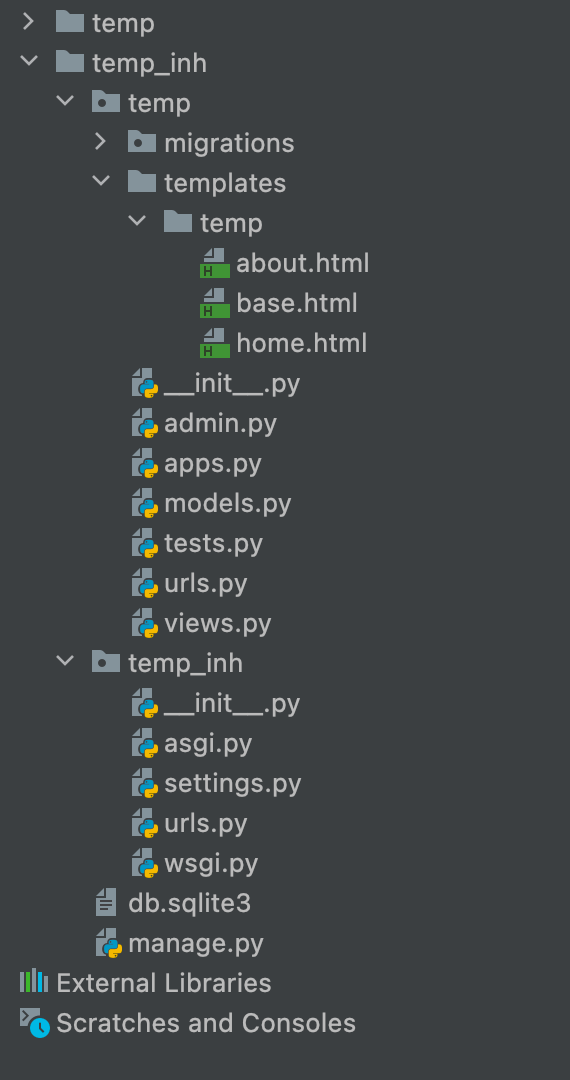570x1080 pixels.
Task: Select the External Libraries node label
Action: [164, 983]
